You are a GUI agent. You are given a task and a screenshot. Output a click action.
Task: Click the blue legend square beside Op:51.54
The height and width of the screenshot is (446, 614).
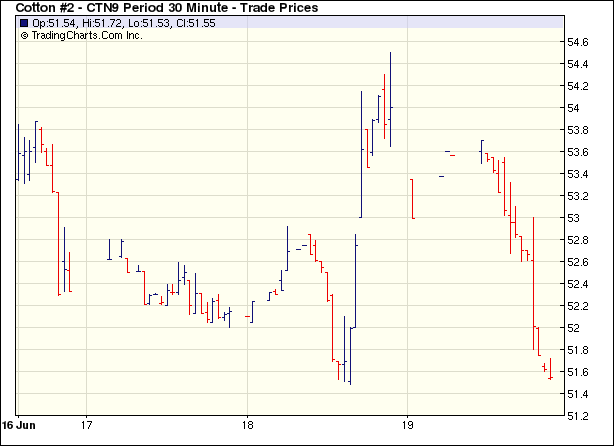tap(24, 22)
